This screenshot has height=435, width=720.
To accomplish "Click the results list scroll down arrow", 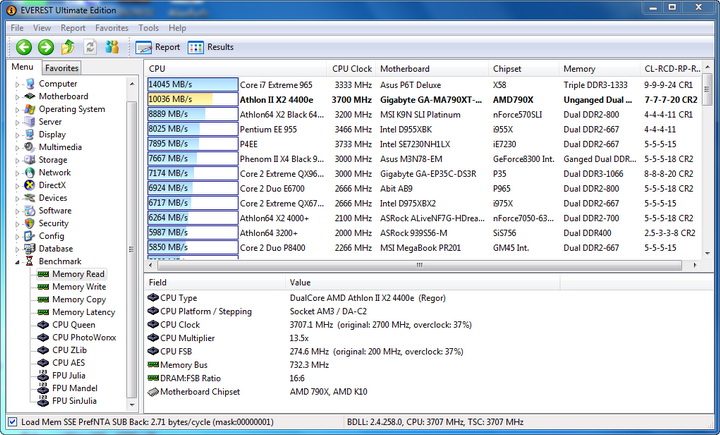I will coord(707,253).
